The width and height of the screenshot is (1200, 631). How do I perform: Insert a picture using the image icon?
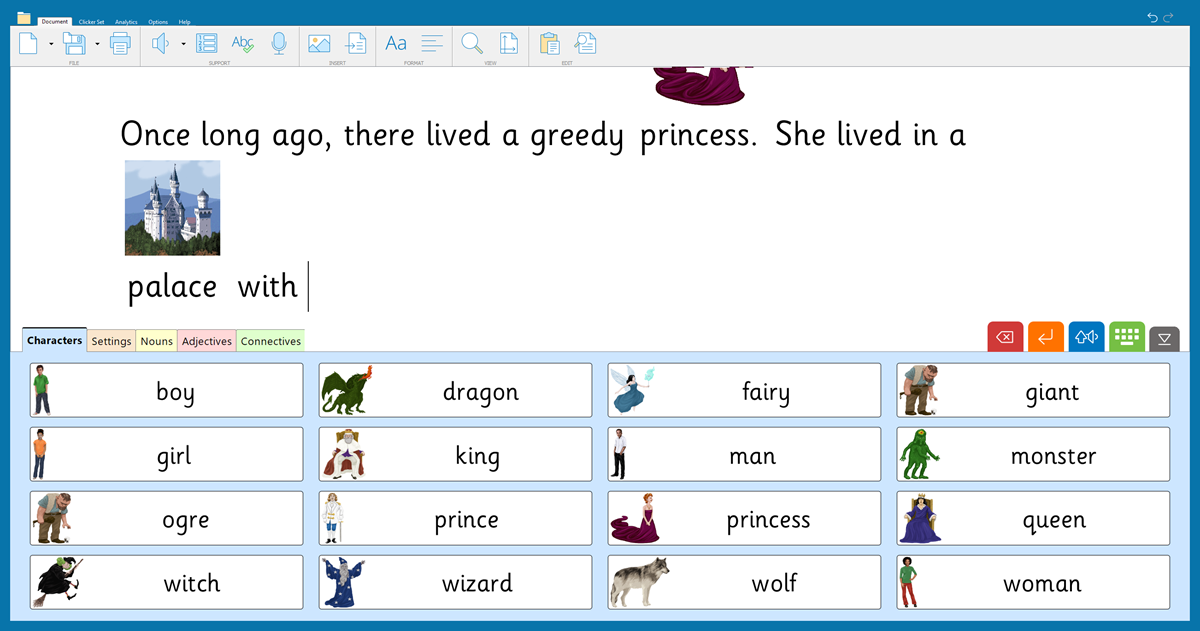(319, 43)
